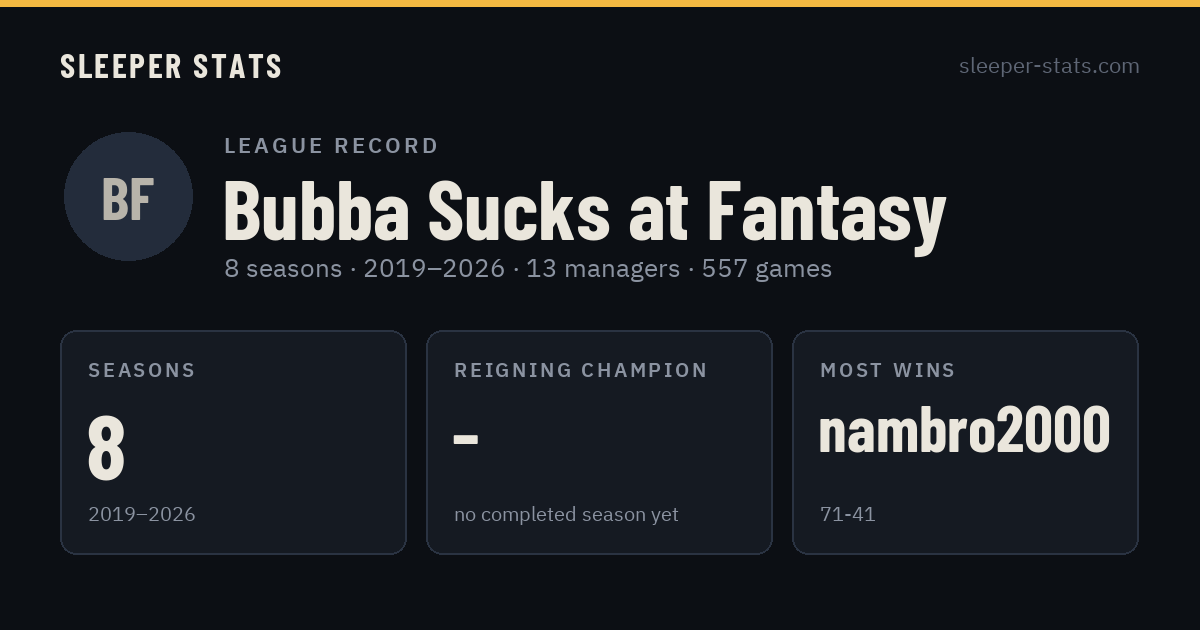Click the nambro2000 manager name

(x=964, y=431)
